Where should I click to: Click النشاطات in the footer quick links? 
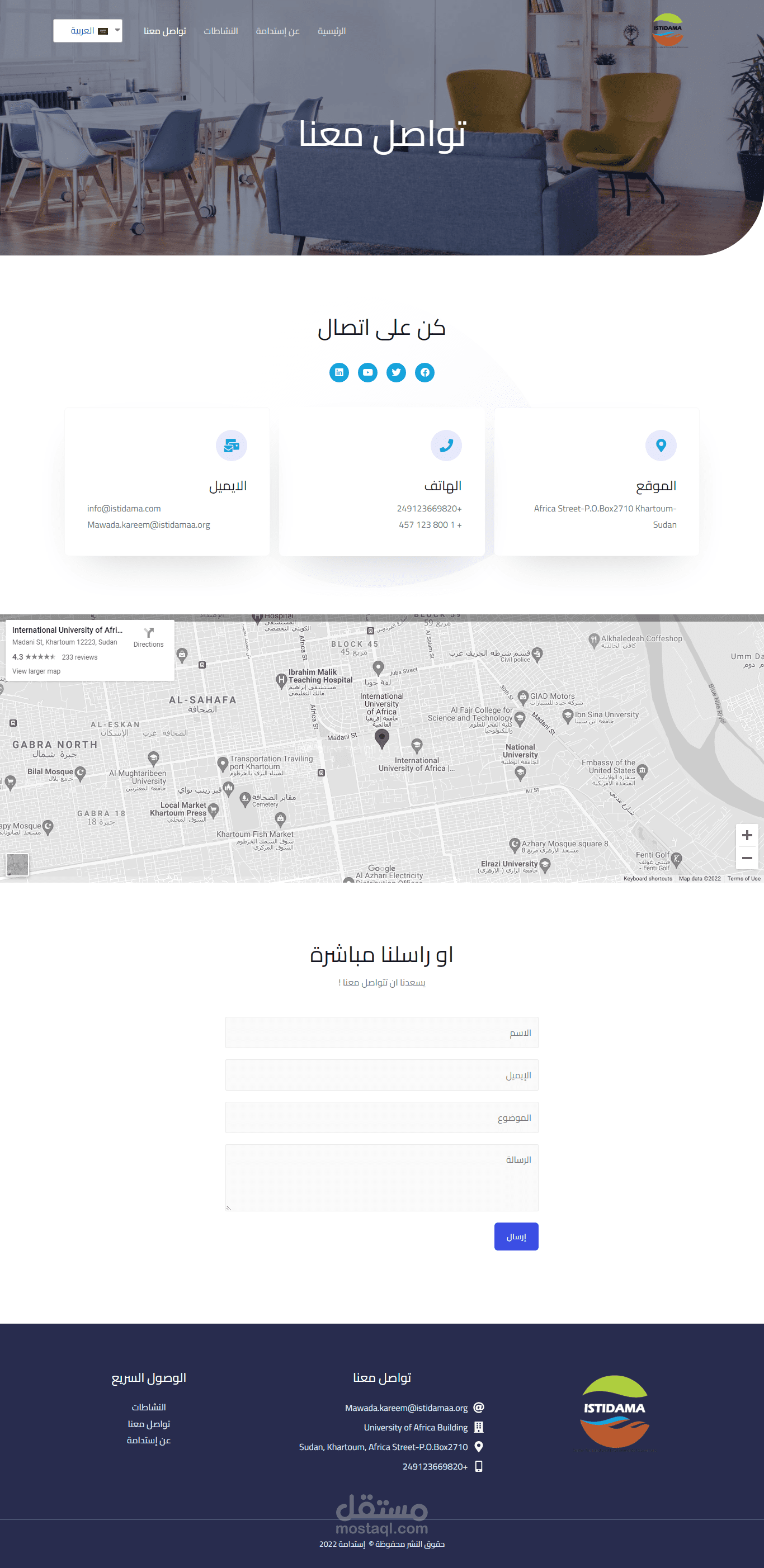(x=149, y=1408)
